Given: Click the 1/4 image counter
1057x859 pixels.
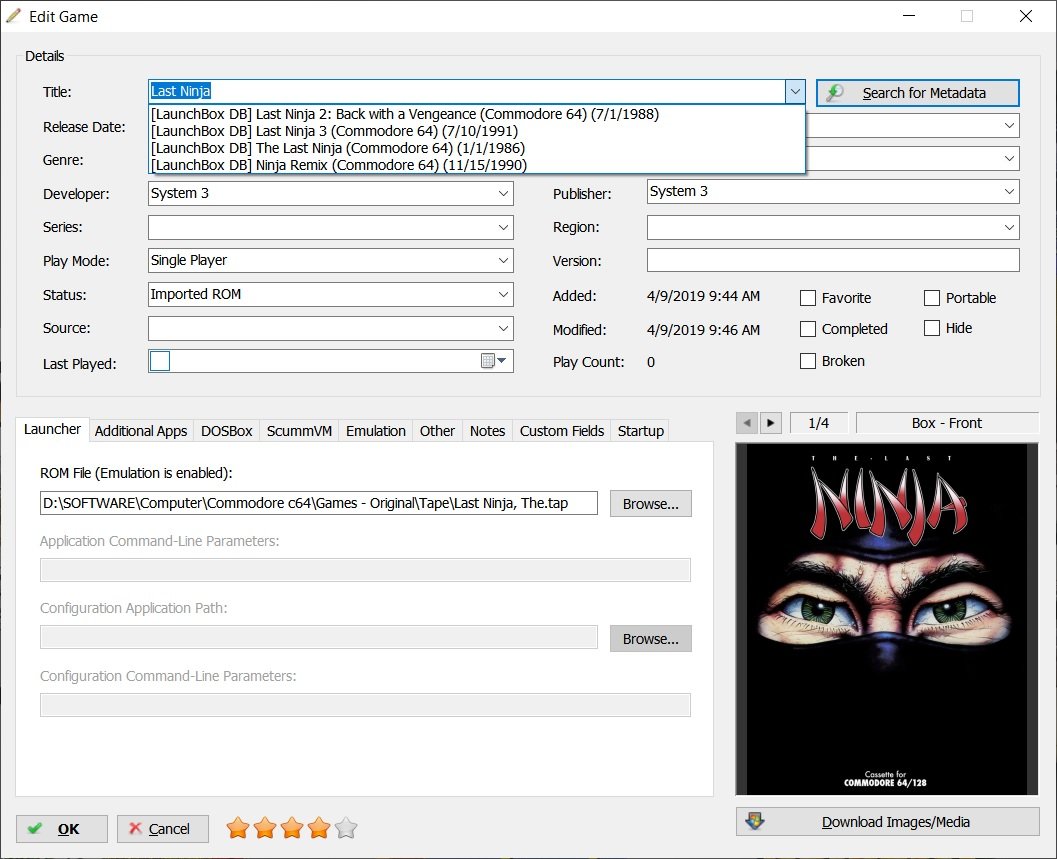Looking at the screenshot, I should tap(818, 423).
